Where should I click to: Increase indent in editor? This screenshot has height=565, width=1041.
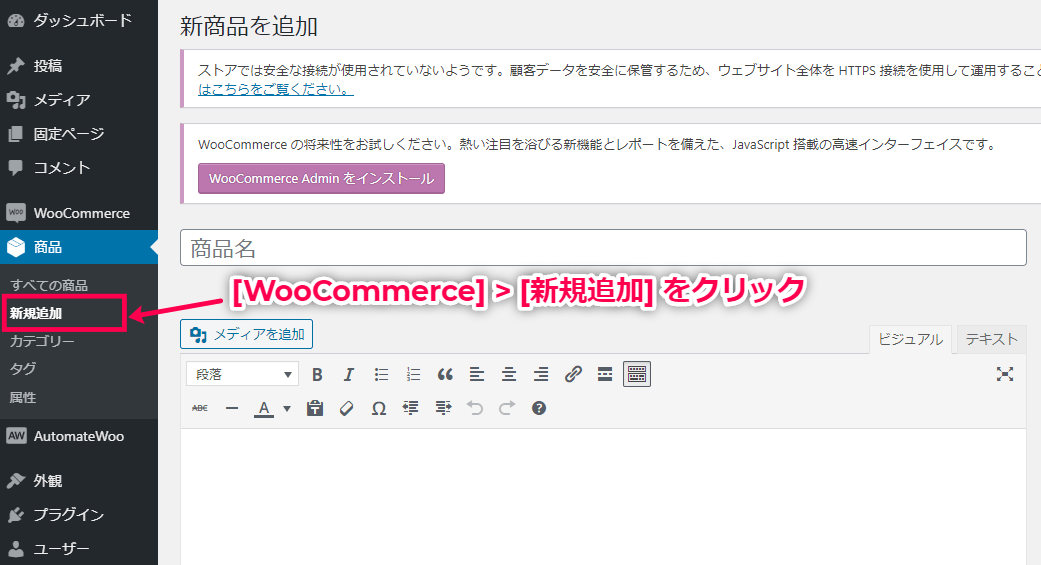(443, 408)
